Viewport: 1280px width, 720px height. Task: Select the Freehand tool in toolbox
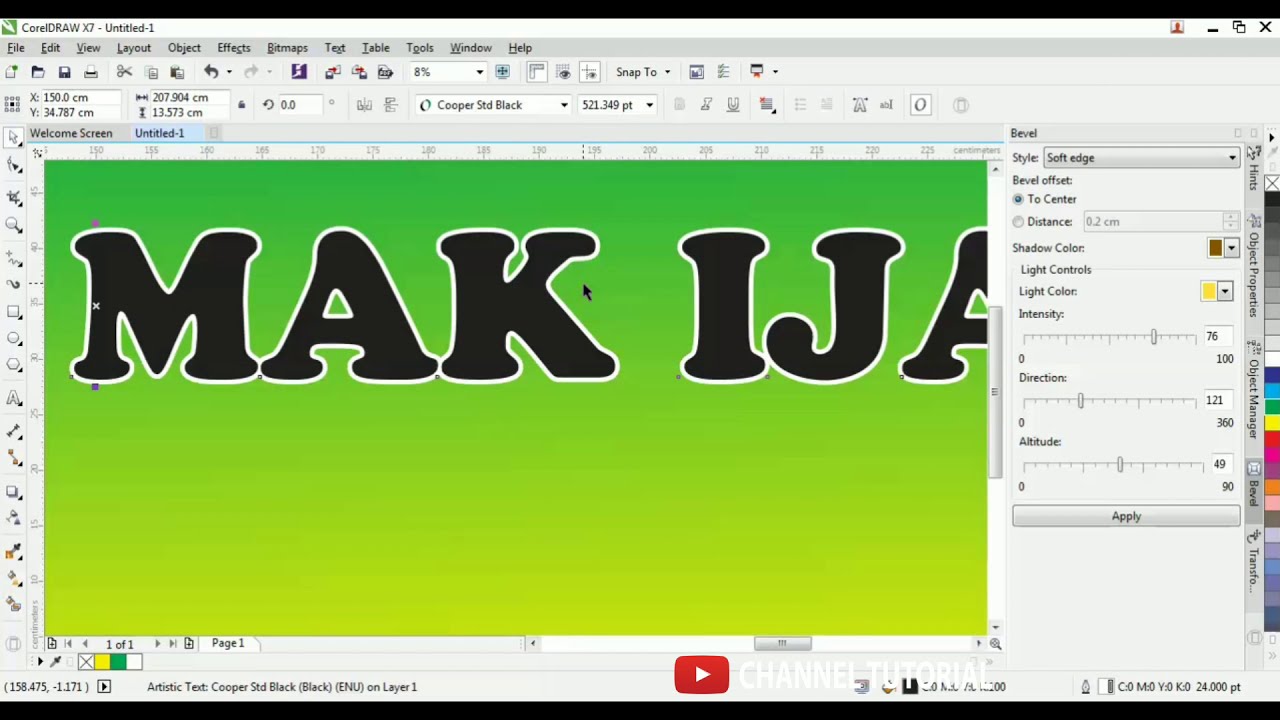14,258
